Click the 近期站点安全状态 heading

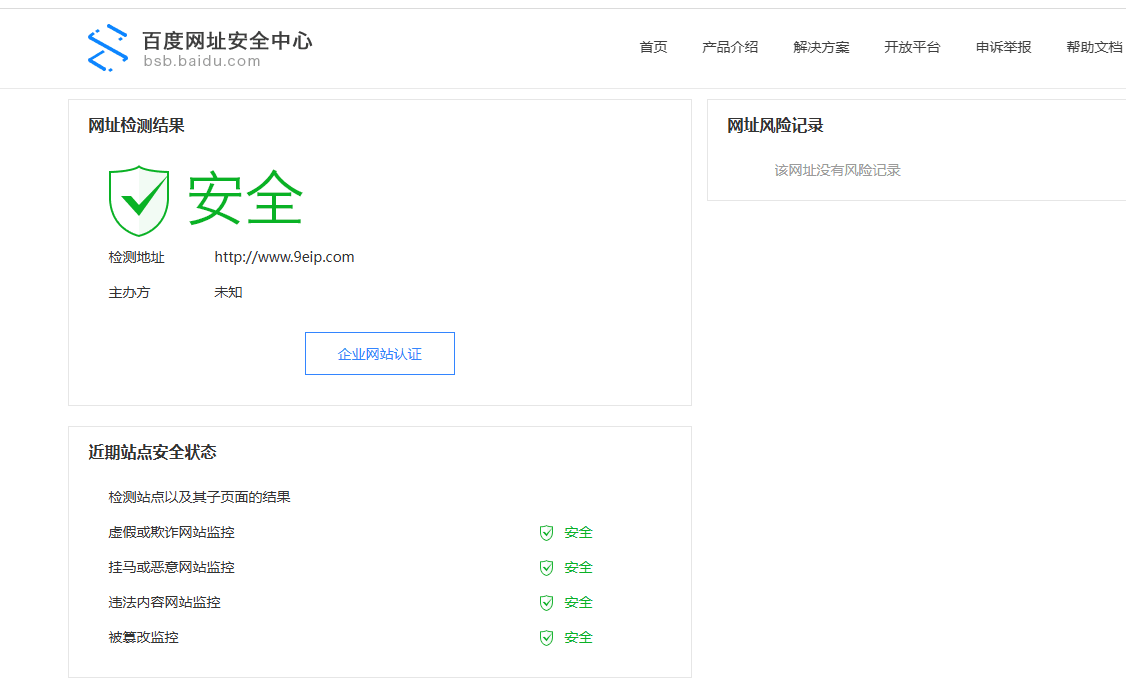coord(152,452)
